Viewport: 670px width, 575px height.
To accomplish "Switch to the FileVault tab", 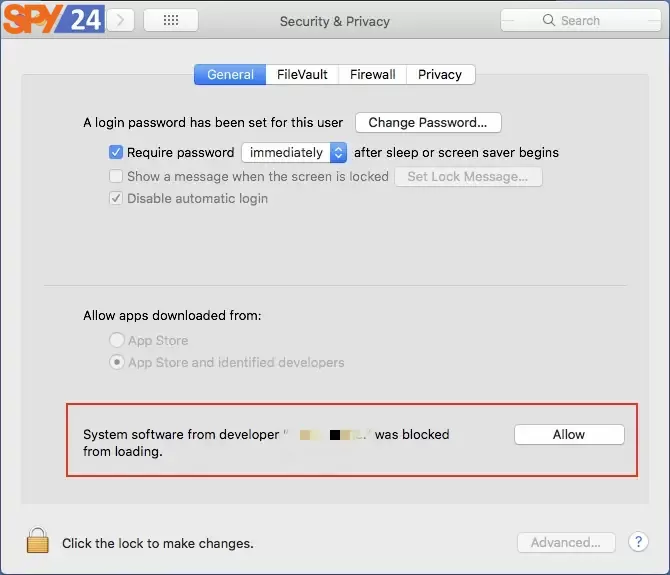I will pos(302,75).
